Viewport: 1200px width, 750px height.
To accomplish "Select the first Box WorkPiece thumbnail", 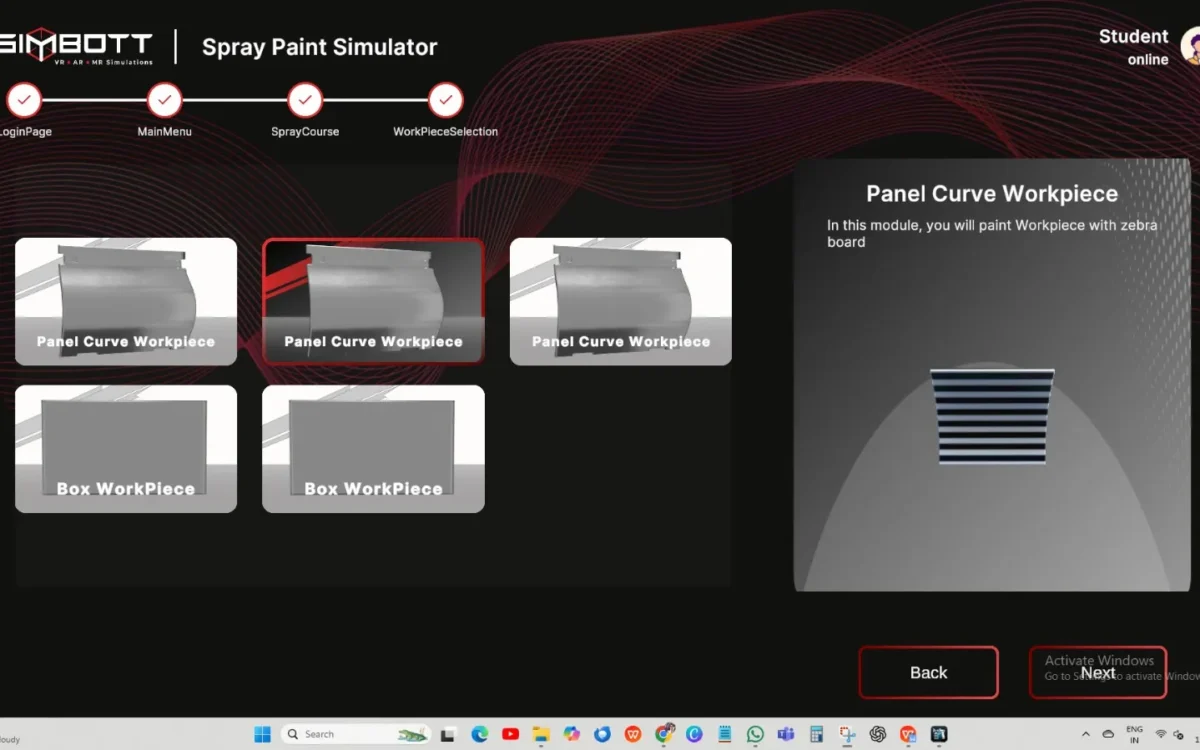I will coord(125,448).
